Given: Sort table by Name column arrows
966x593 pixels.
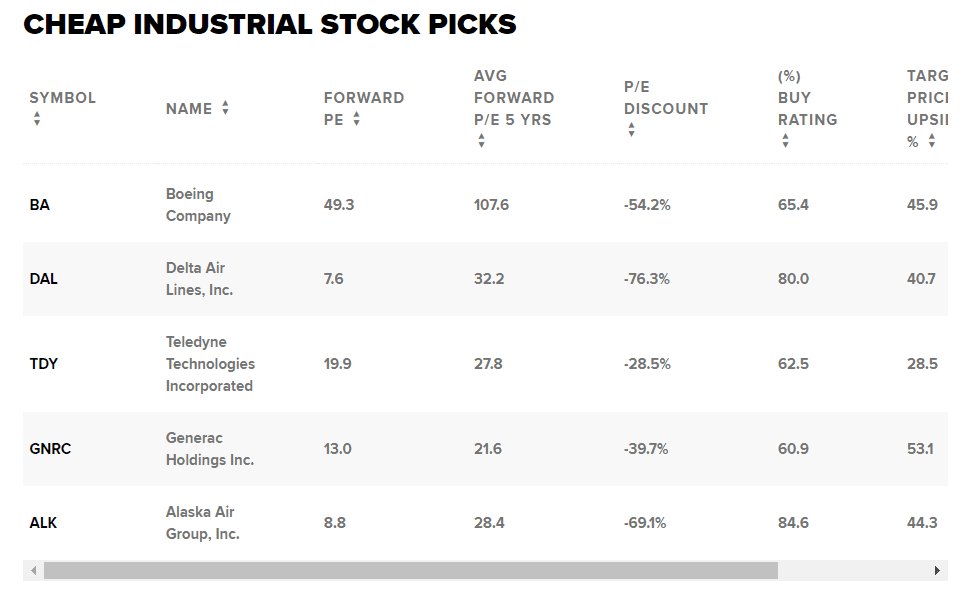Looking at the screenshot, I should click(225, 108).
